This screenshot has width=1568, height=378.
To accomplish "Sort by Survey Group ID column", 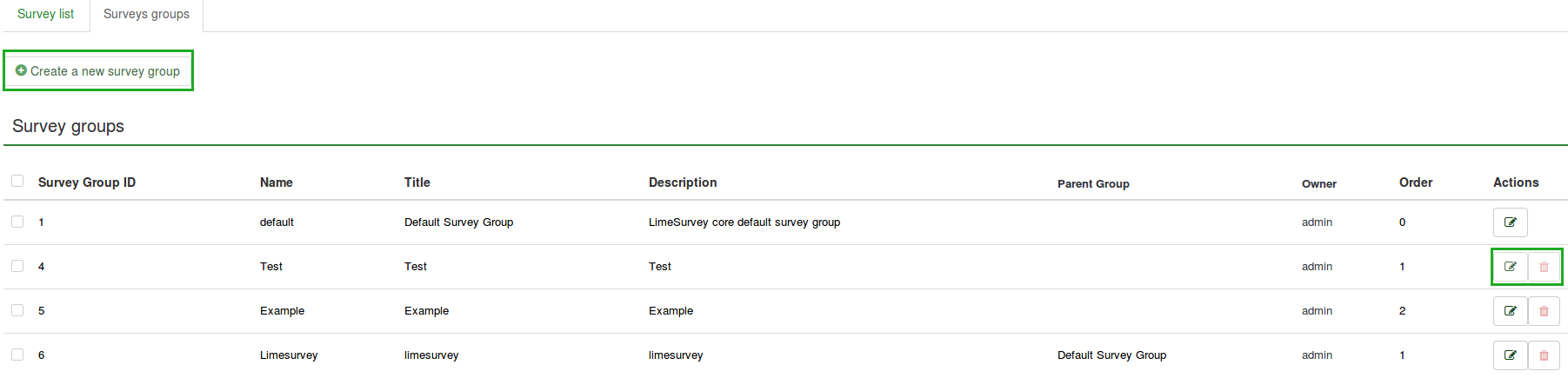I will [x=87, y=182].
